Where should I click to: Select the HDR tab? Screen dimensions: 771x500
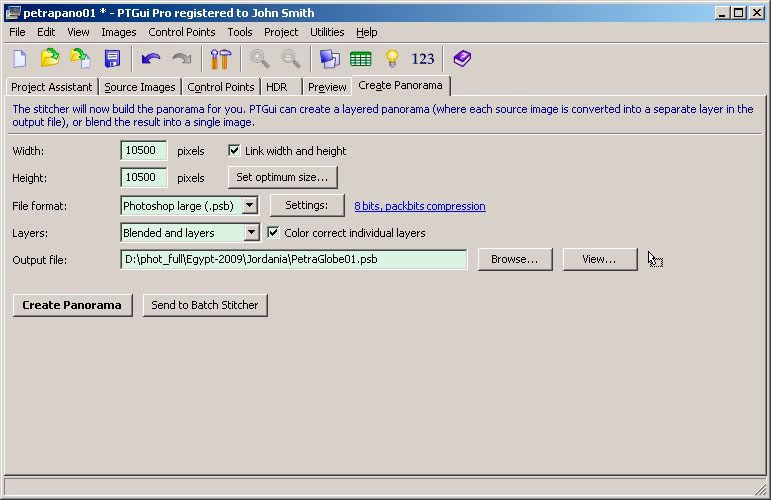click(x=280, y=87)
